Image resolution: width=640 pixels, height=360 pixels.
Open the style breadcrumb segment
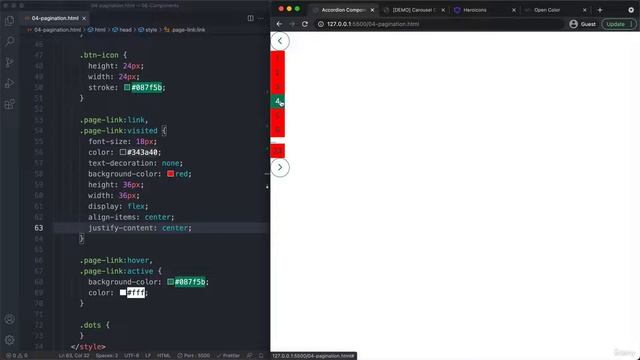[x=148, y=30]
